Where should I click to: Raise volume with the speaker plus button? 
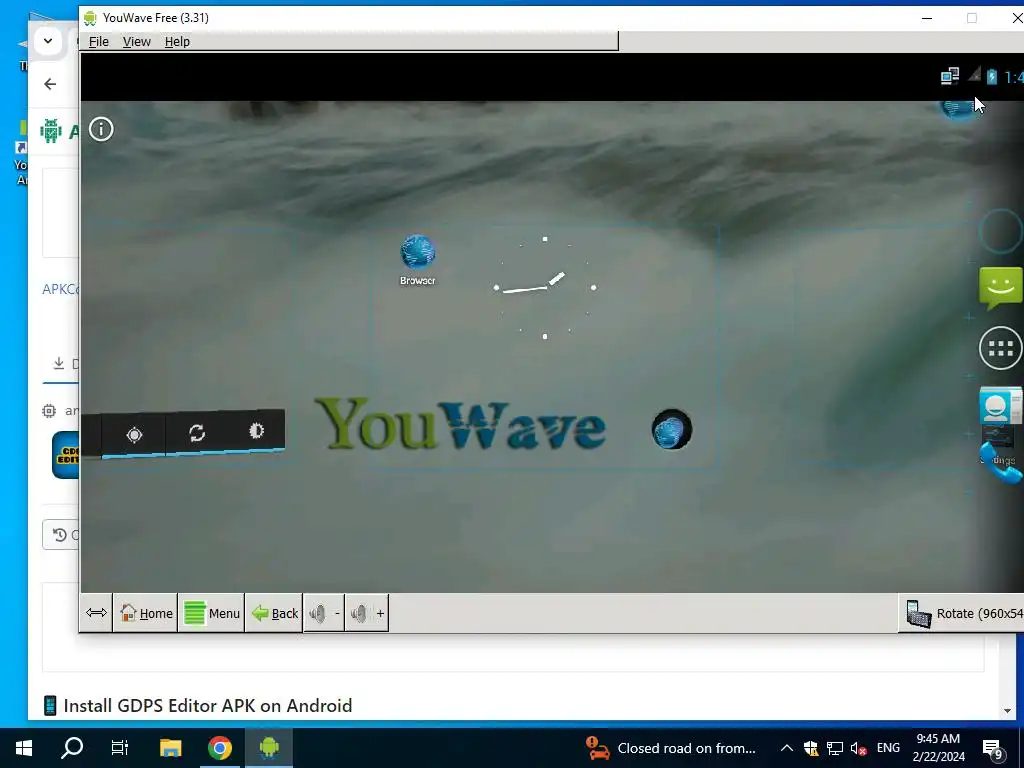367,613
